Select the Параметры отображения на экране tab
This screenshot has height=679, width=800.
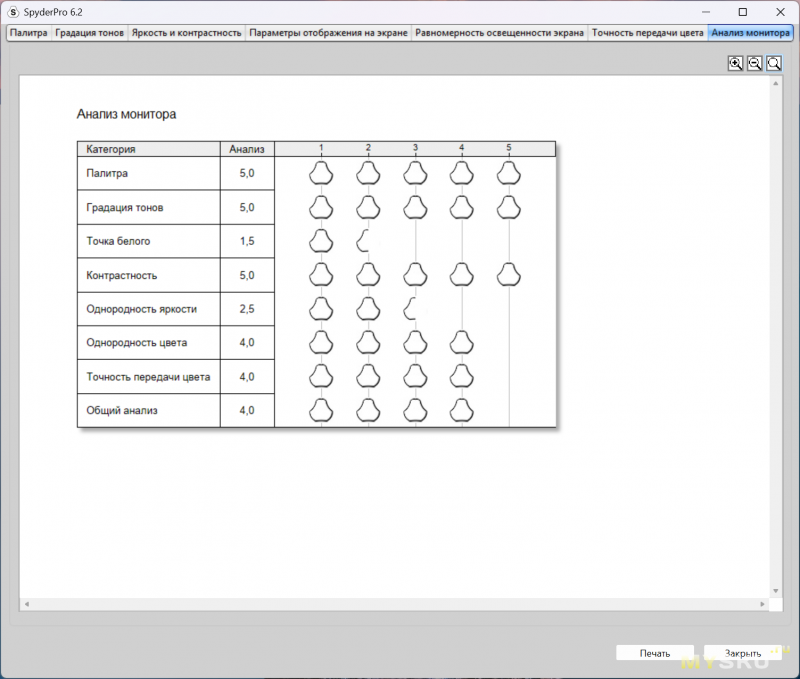pyautogui.click(x=328, y=33)
